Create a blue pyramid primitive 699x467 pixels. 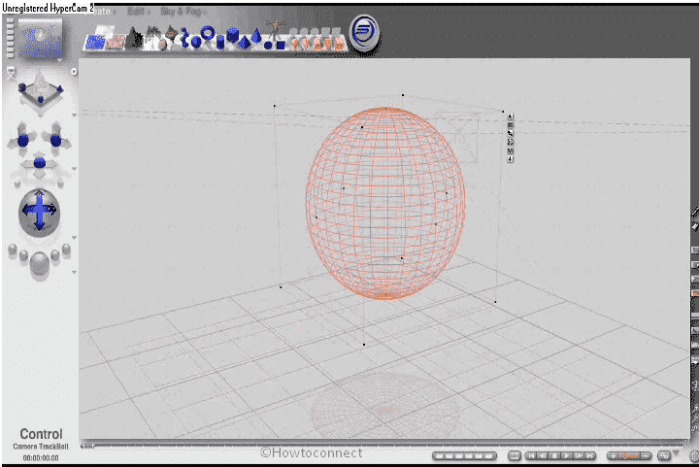click(244, 42)
